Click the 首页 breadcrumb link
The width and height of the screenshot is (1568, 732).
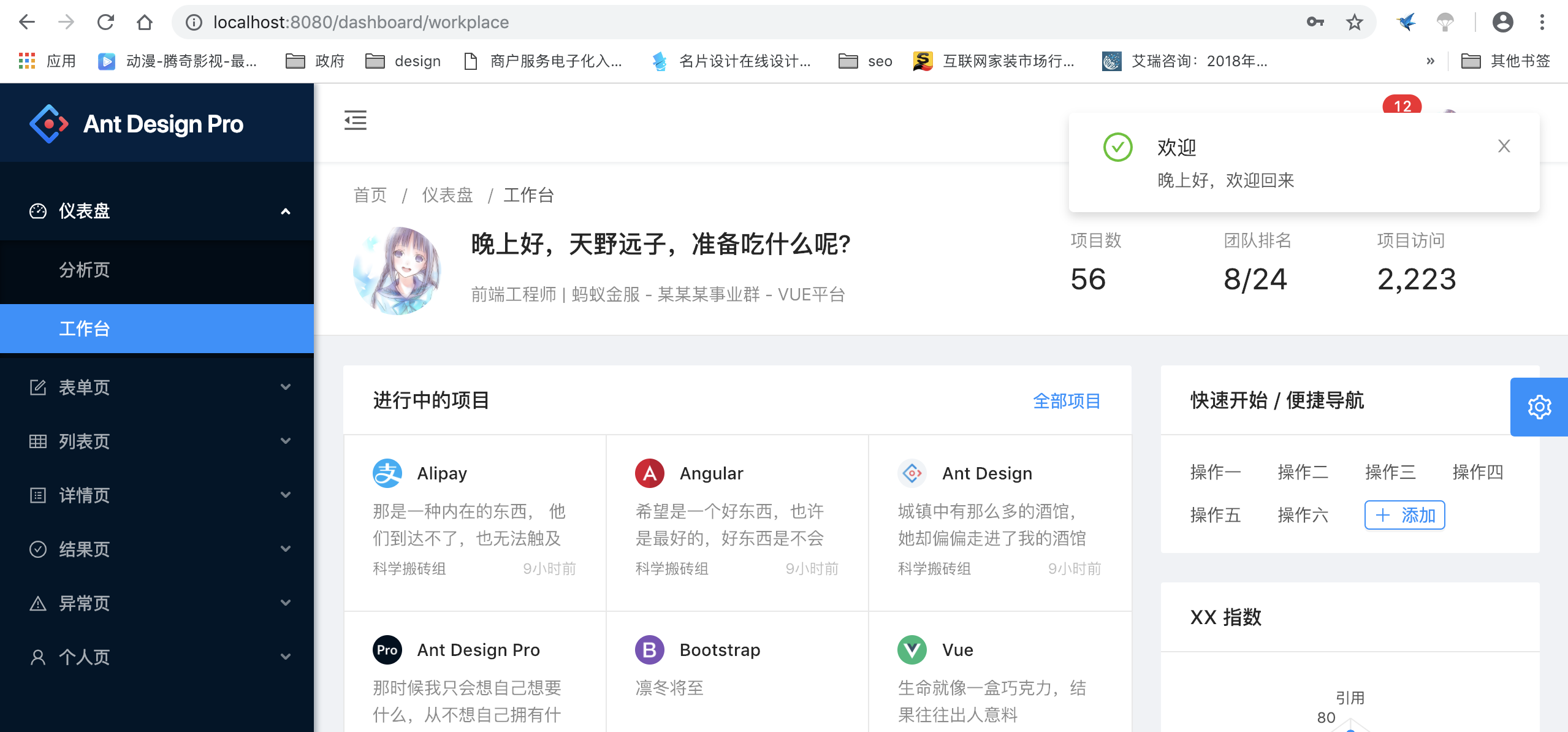(x=370, y=195)
